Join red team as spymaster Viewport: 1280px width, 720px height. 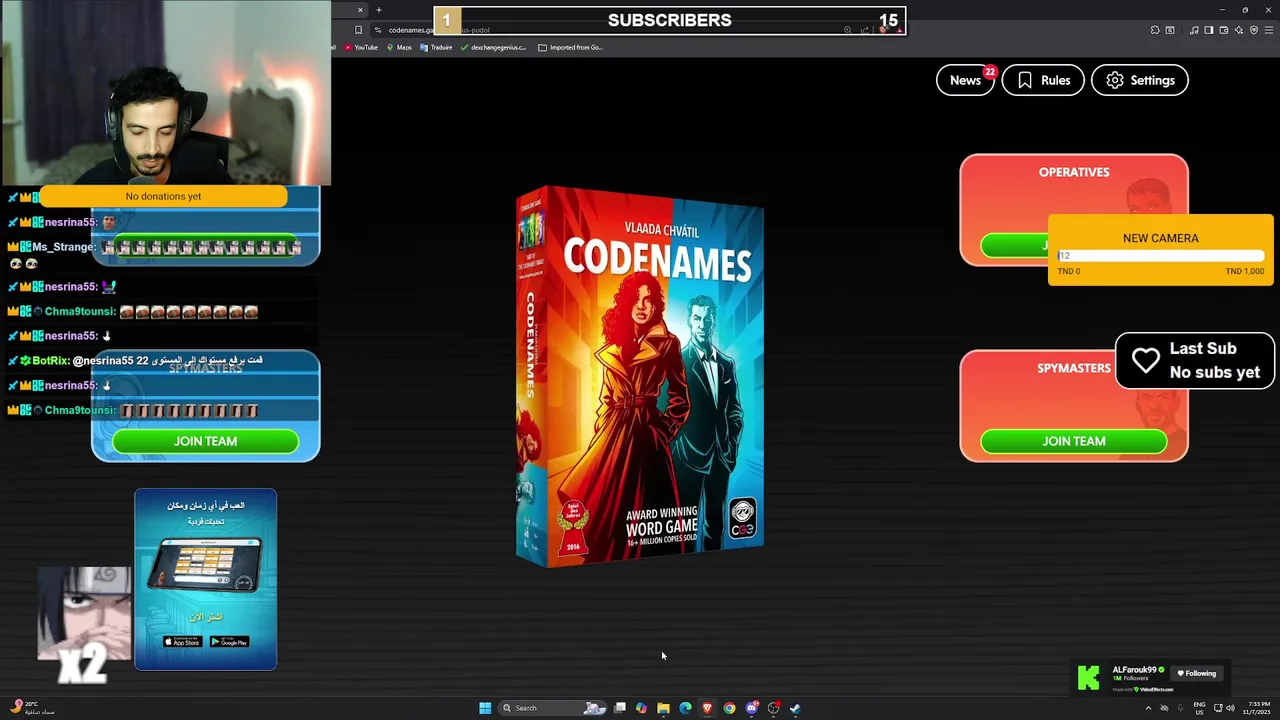[1073, 441]
